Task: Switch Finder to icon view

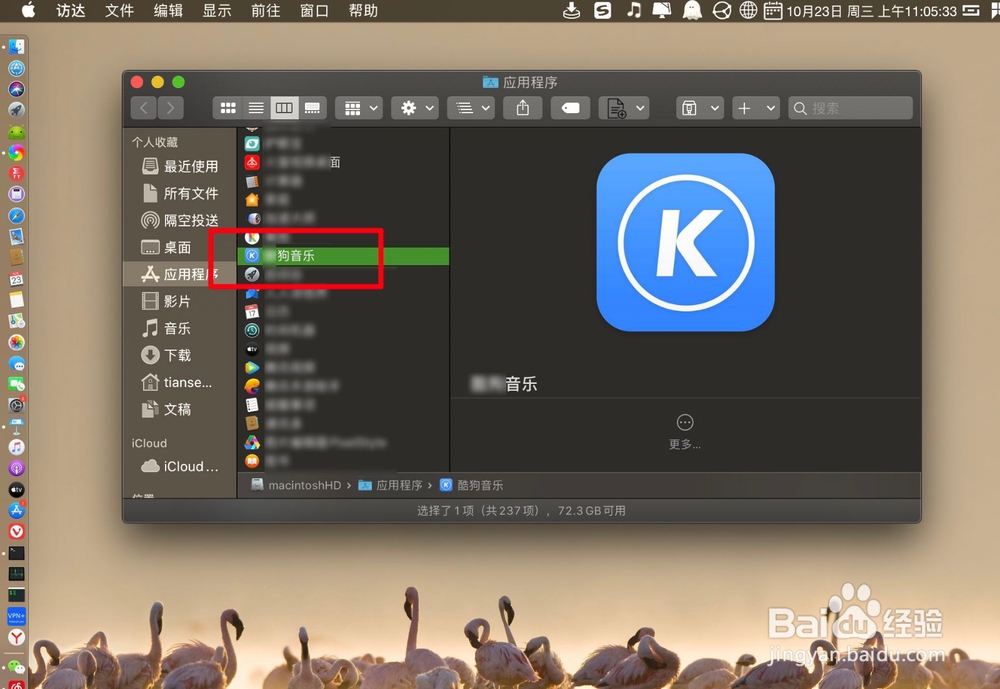Action: (x=228, y=108)
